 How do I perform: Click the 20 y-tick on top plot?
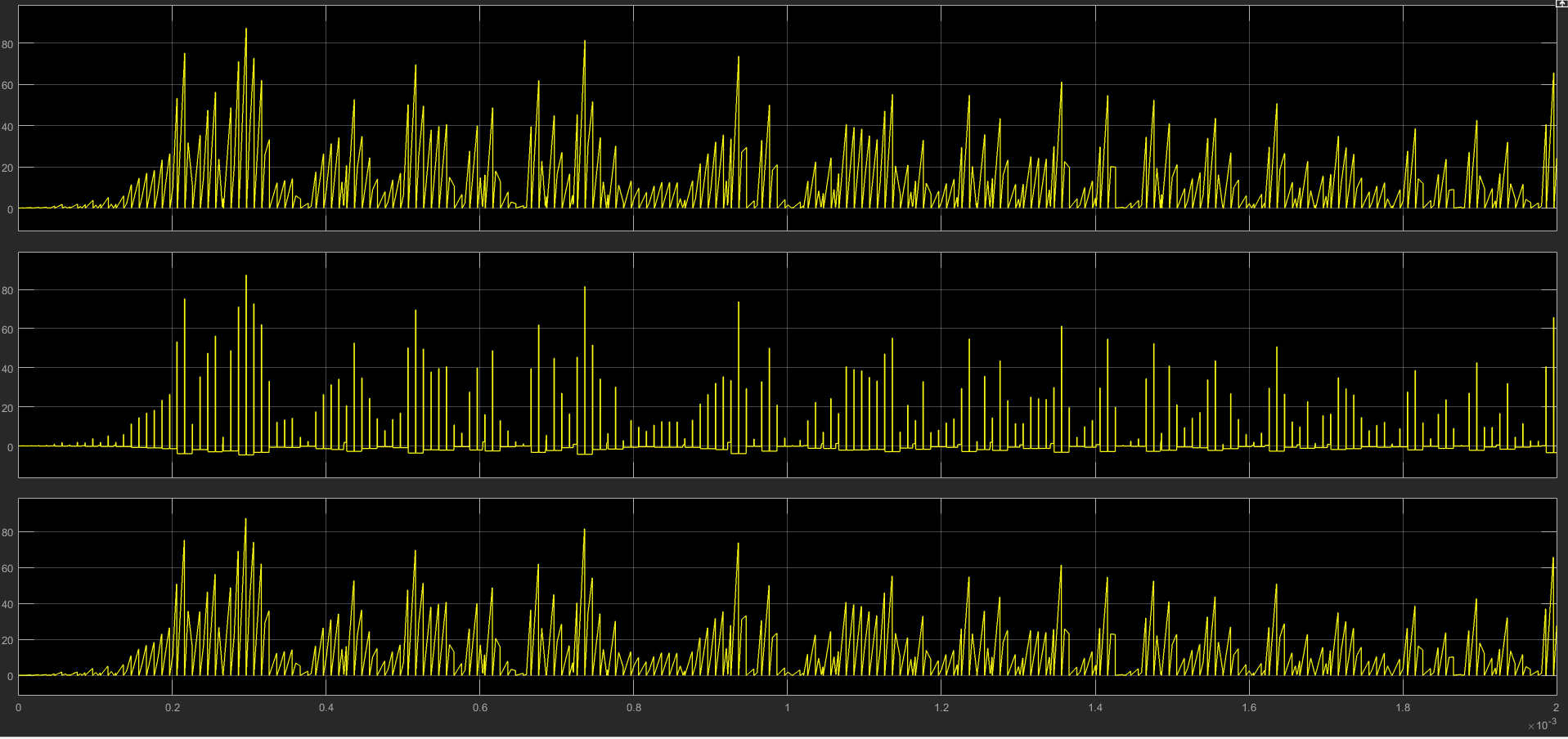(x=8, y=168)
